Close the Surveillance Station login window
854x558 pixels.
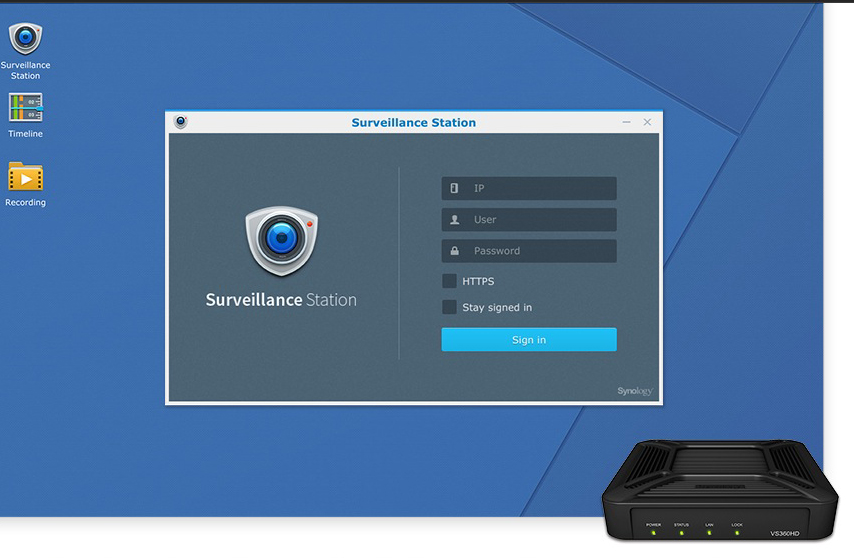647,122
